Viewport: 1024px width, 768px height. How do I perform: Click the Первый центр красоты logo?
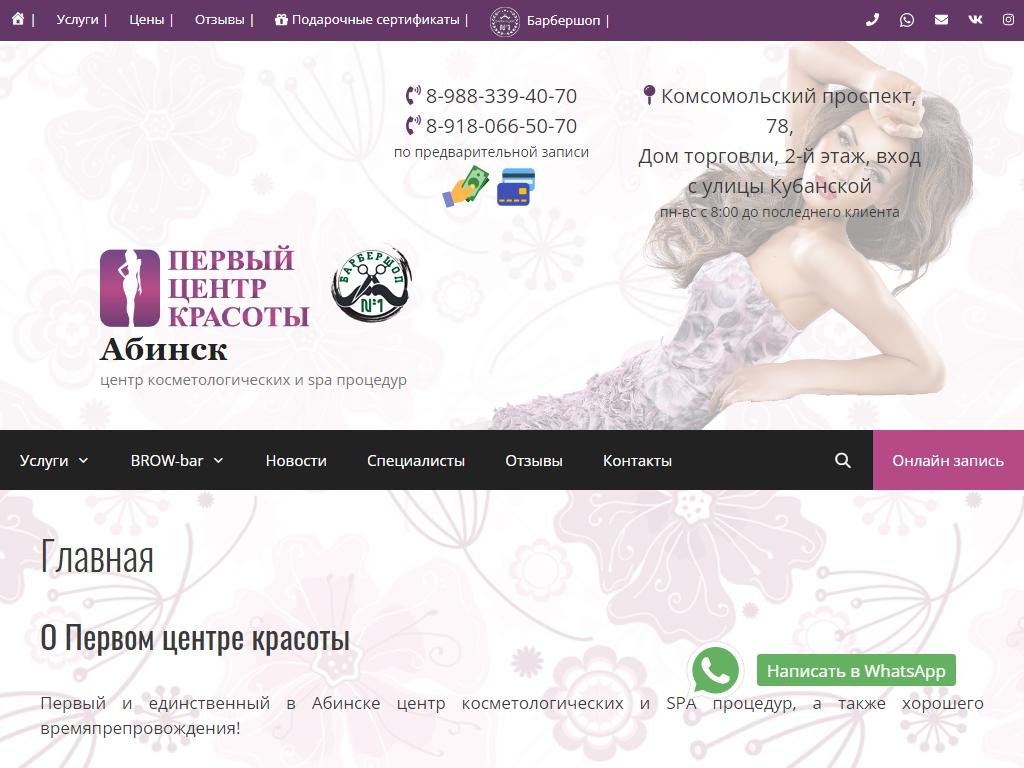[205, 288]
